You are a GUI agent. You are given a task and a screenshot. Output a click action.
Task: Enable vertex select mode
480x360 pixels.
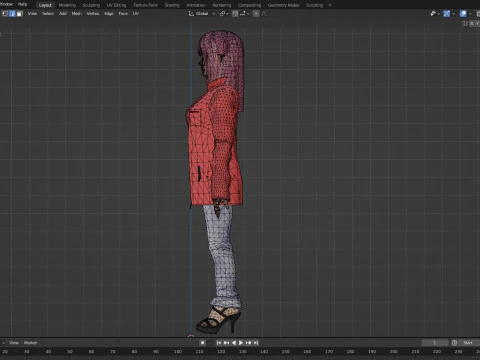click(x=5, y=14)
